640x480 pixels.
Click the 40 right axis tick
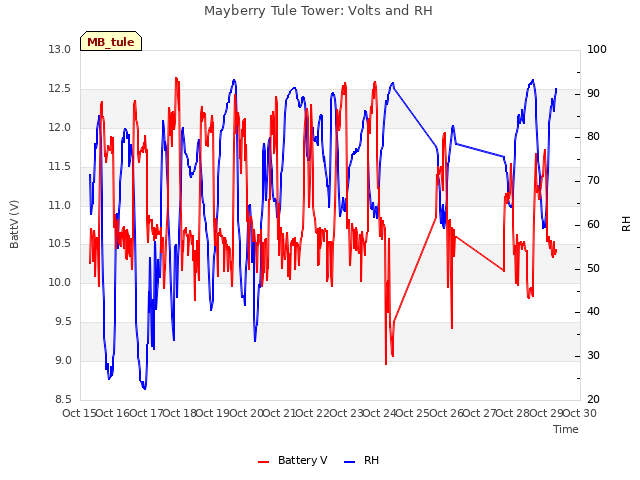593,312
